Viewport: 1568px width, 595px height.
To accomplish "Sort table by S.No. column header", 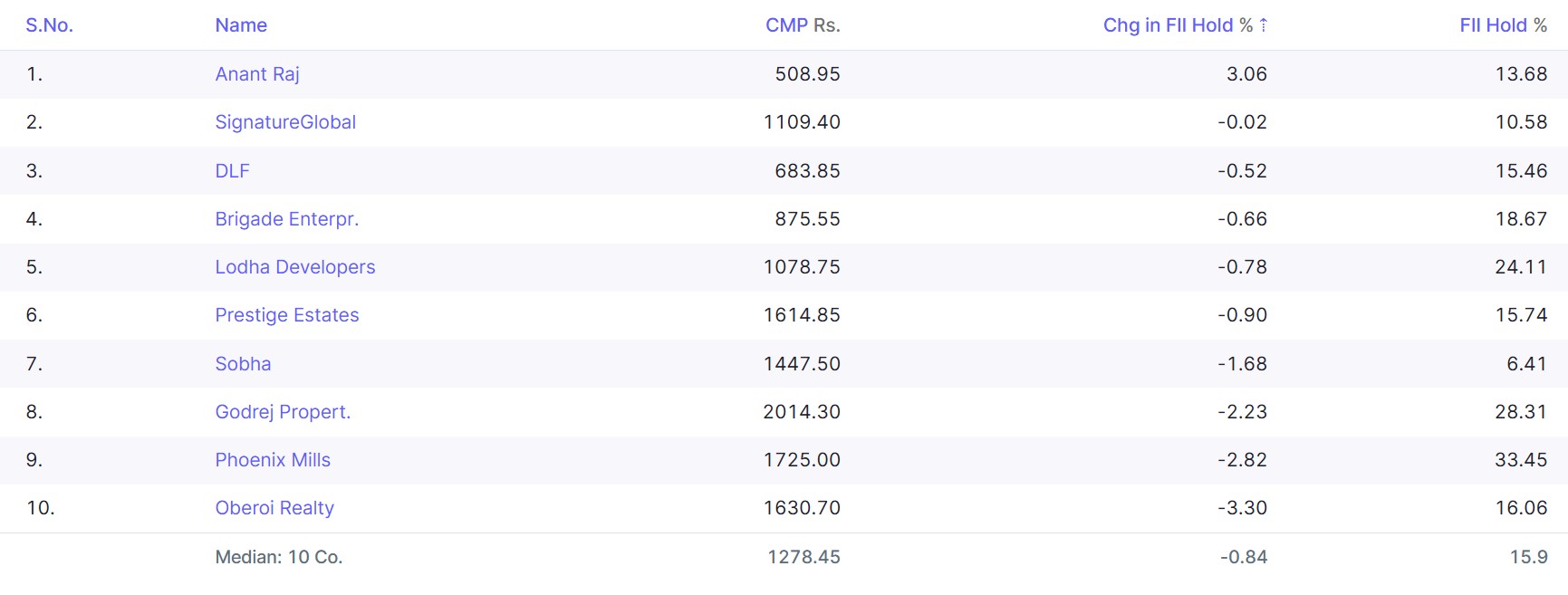I will [x=49, y=25].
